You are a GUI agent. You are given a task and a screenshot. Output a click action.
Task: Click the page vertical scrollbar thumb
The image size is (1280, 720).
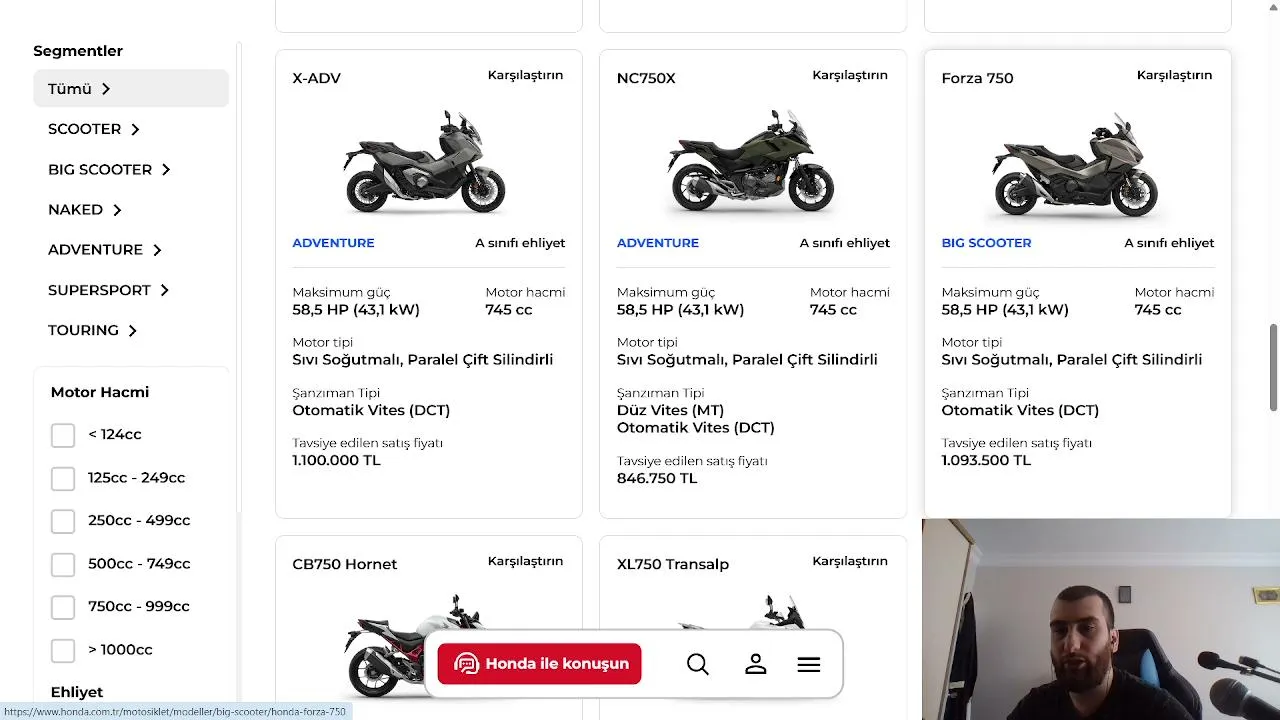point(1273,367)
